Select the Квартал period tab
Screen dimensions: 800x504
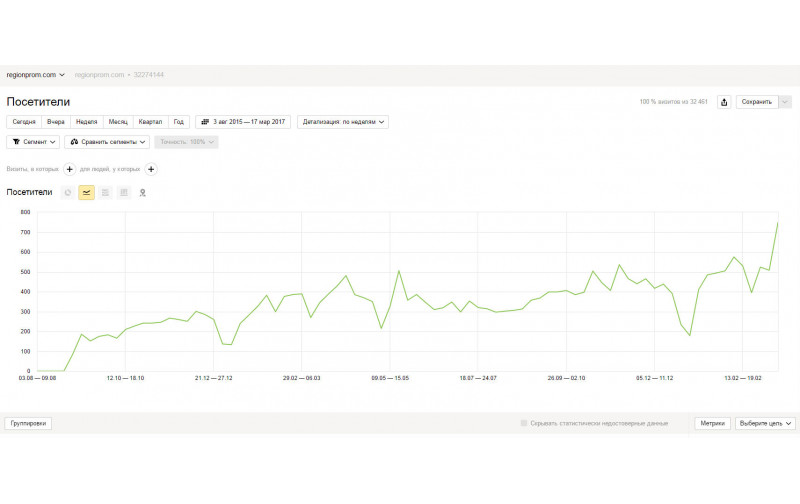[x=150, y=122]
